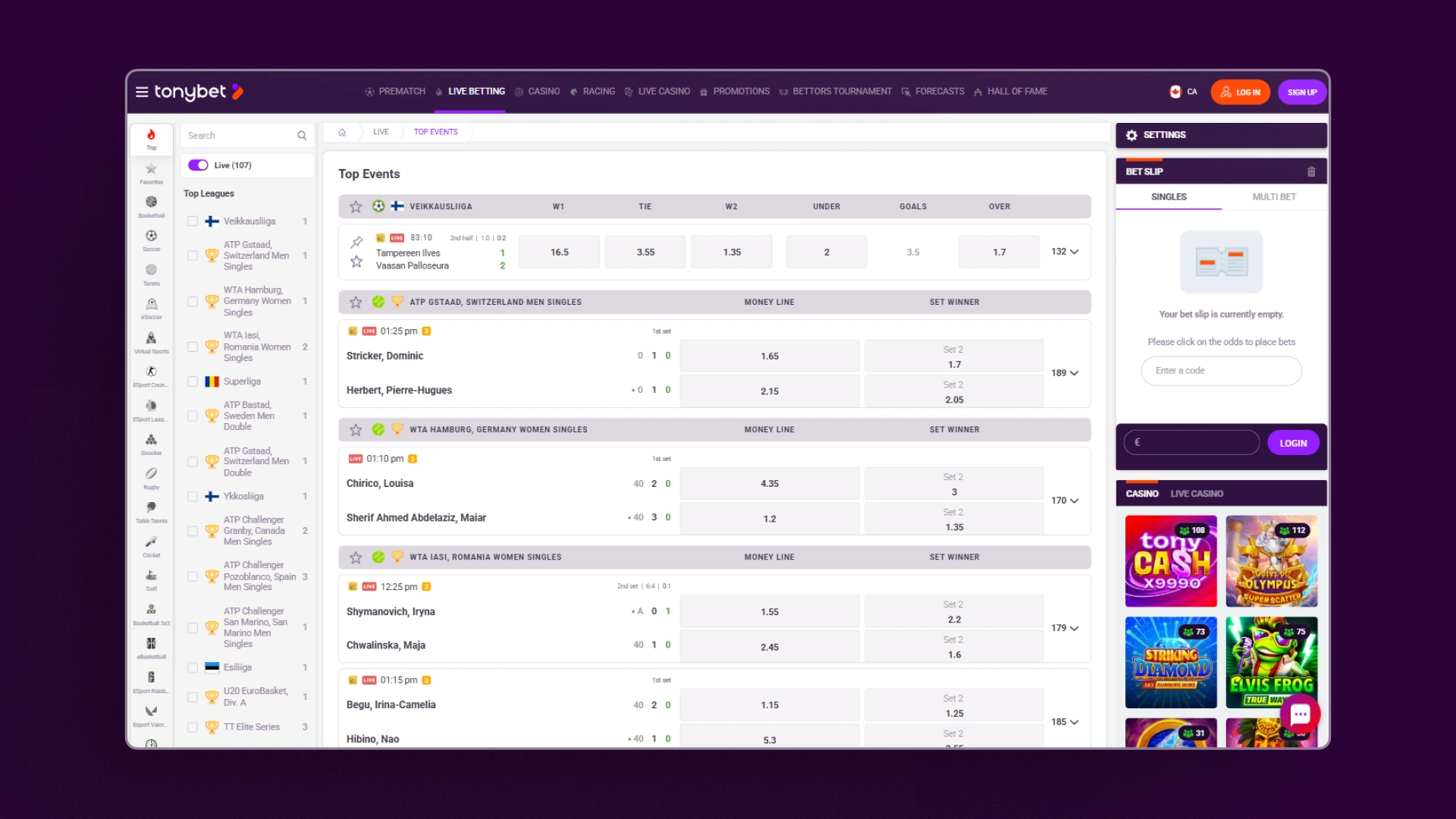Screen dimensions: 1456x819
Task: Check the Veikkausliiga league checkbox
Action: coord(193,221)
